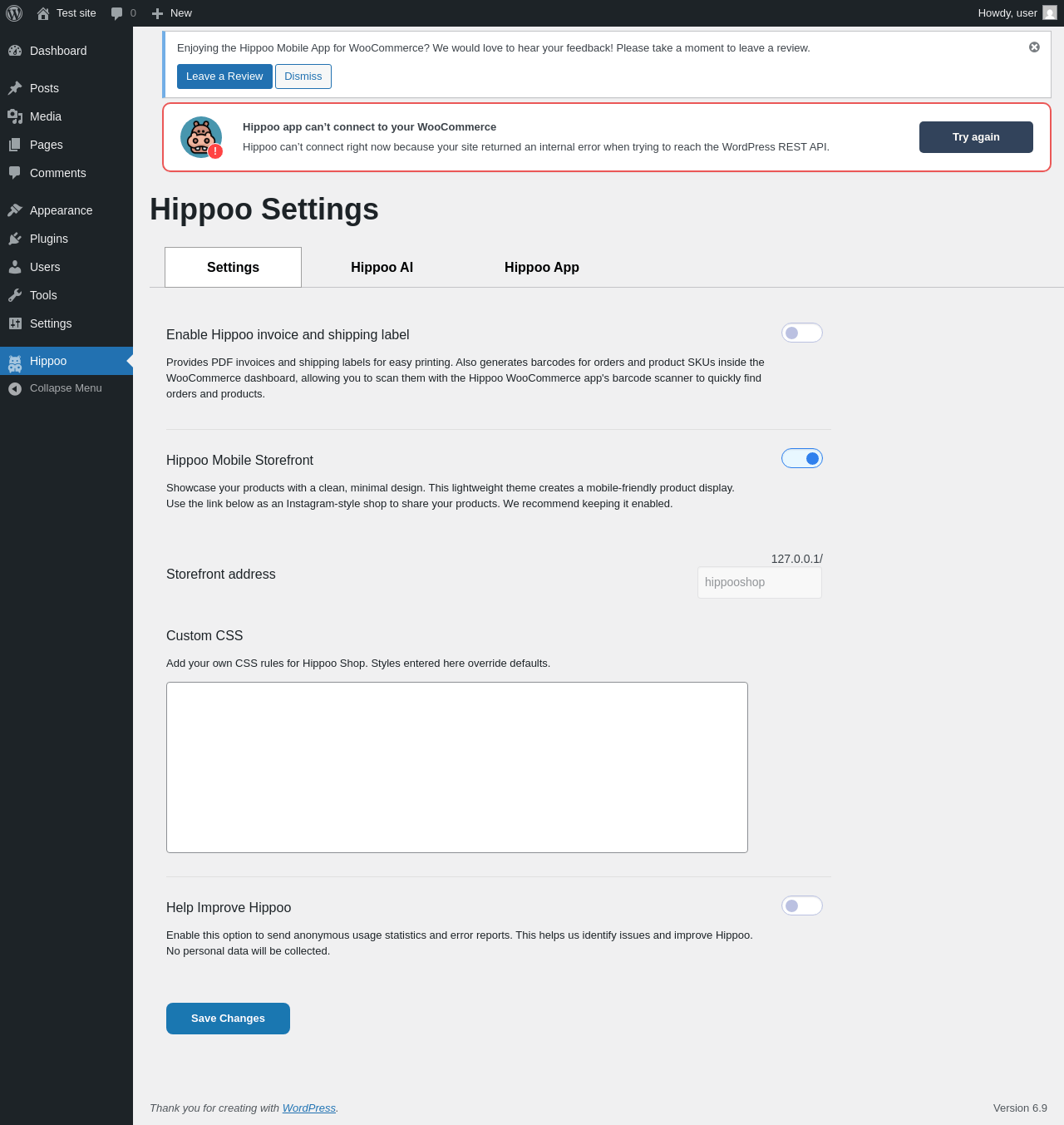The image size is (1064, 1125).
Task: Open the Appearance menu item
Action: [x=66, y=210]
